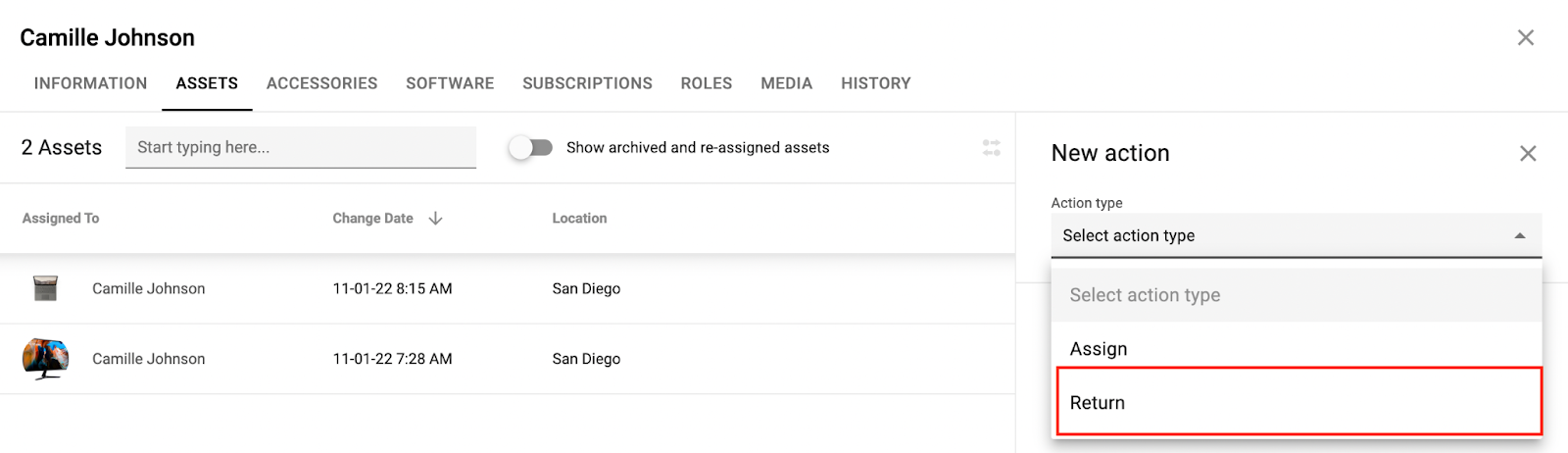Image resolution: width=1568 pixels, height=453 pixels.
Task: Toggle Show archived and re-assigned assets
Action: (x=531, y=148)
